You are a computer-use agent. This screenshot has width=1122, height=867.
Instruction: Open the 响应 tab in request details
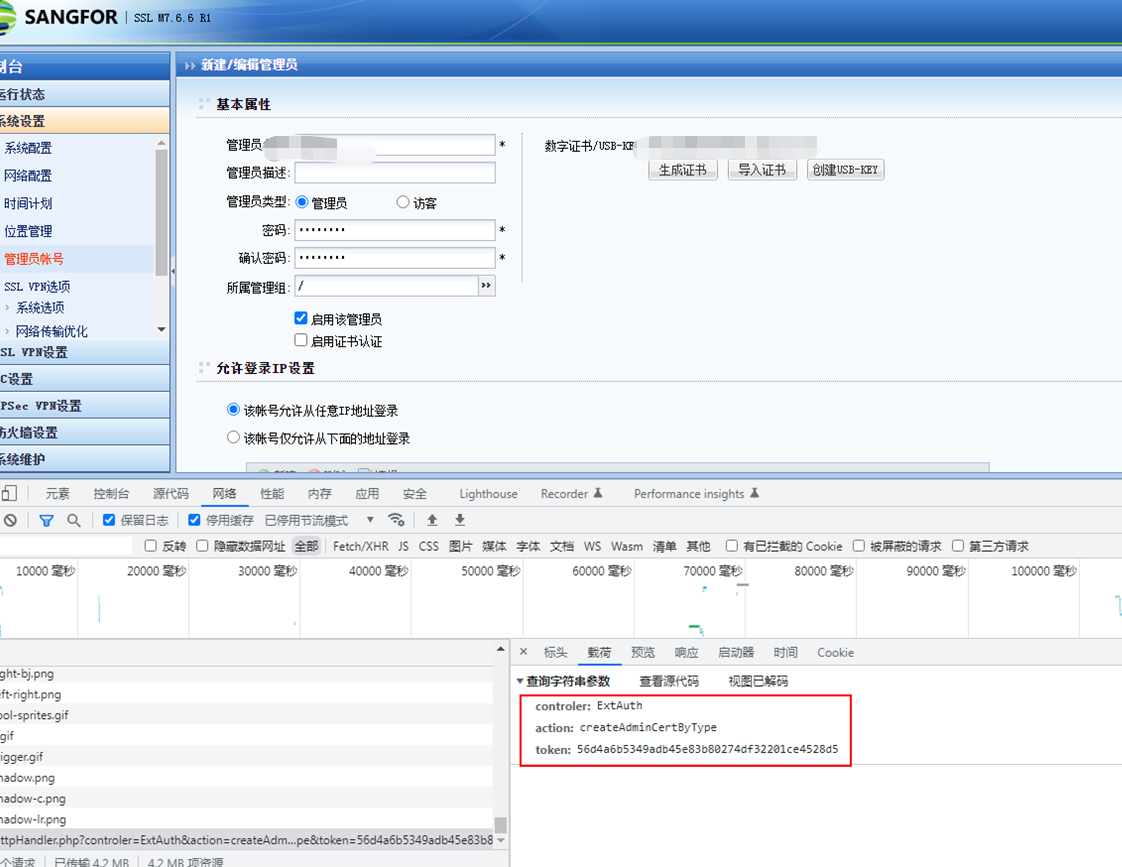[686, 652]
